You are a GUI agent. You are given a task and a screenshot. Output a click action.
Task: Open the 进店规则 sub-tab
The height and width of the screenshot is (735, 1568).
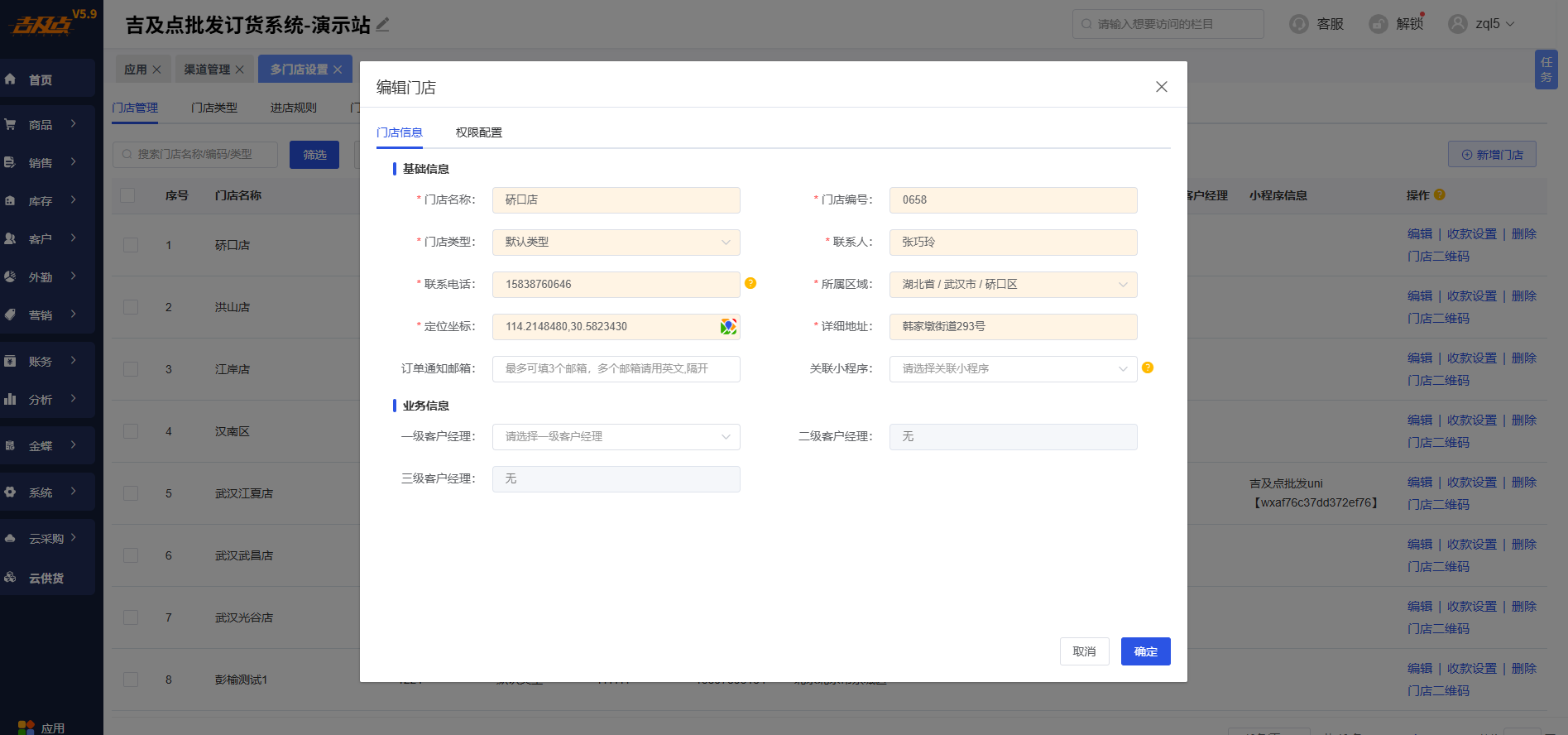[x=294, y=108]
